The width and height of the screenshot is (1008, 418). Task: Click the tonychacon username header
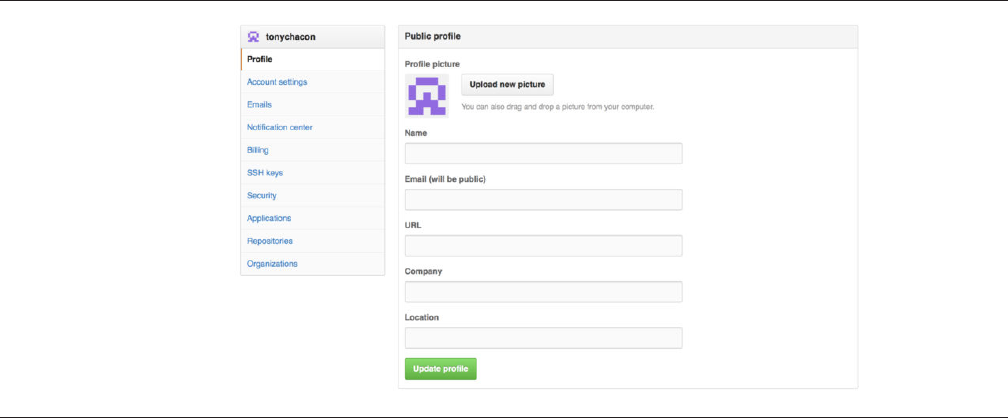click(289, 37)
